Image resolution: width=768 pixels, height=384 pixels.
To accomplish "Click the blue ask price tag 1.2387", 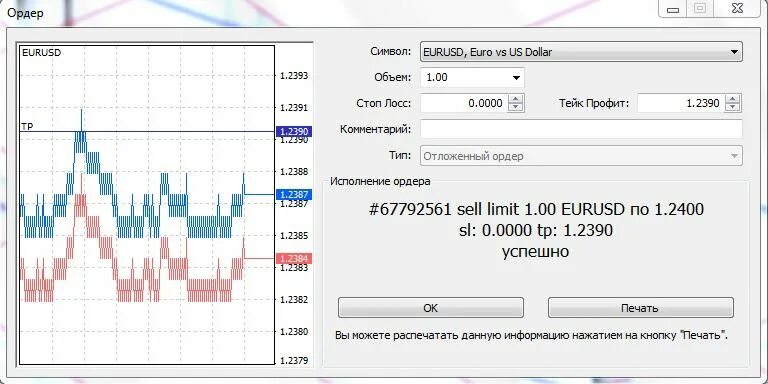I will click(x=293, y=194).
